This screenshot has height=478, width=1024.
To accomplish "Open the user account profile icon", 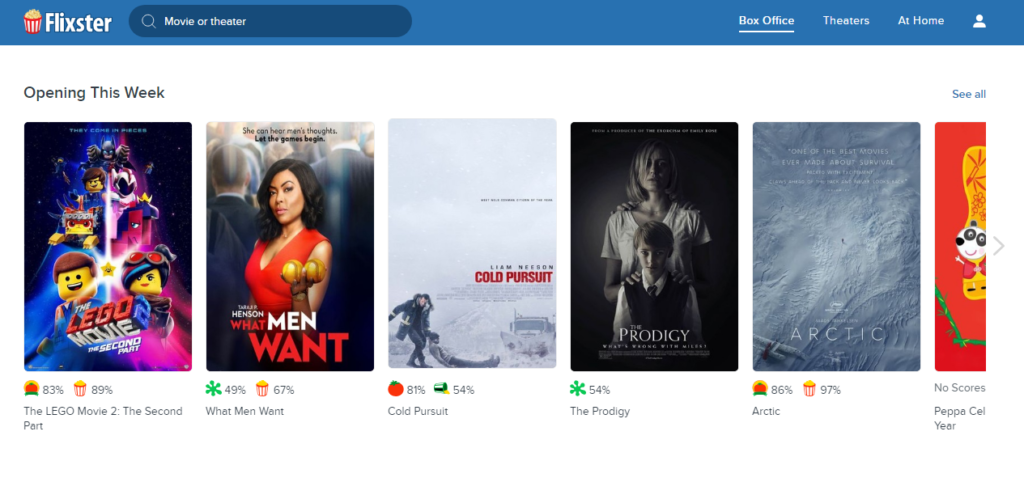I will pyautogui.click(x=979, y=21).
